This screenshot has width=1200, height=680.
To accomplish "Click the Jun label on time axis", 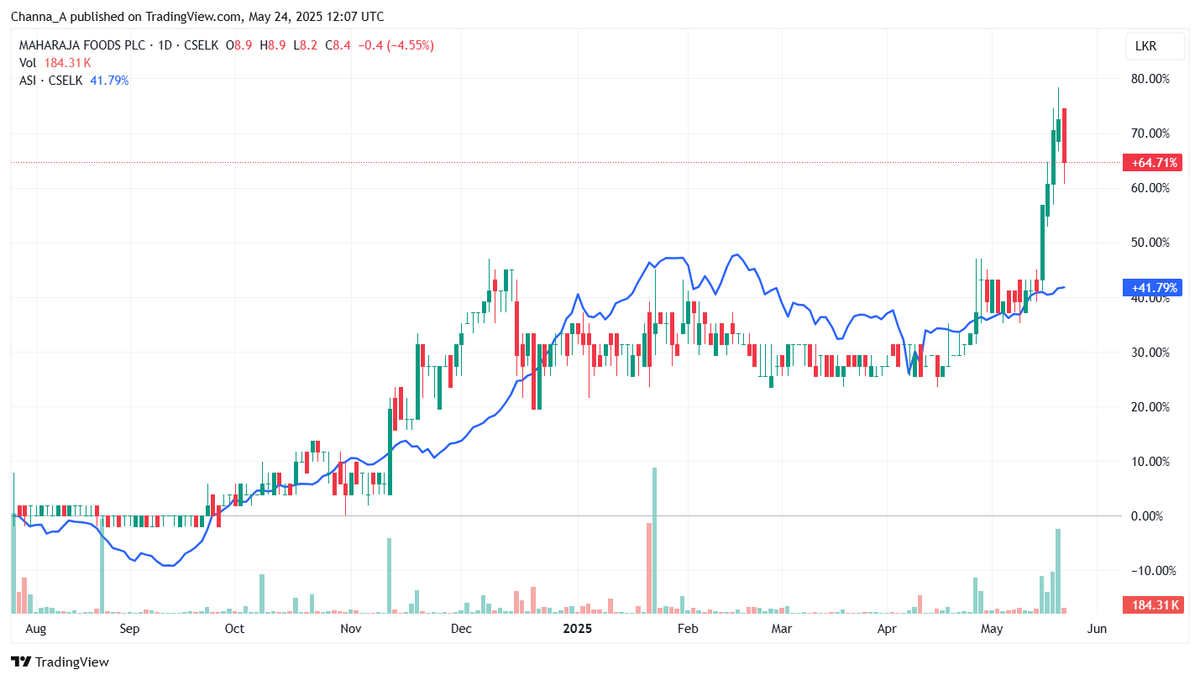I will click(1097, 629).
